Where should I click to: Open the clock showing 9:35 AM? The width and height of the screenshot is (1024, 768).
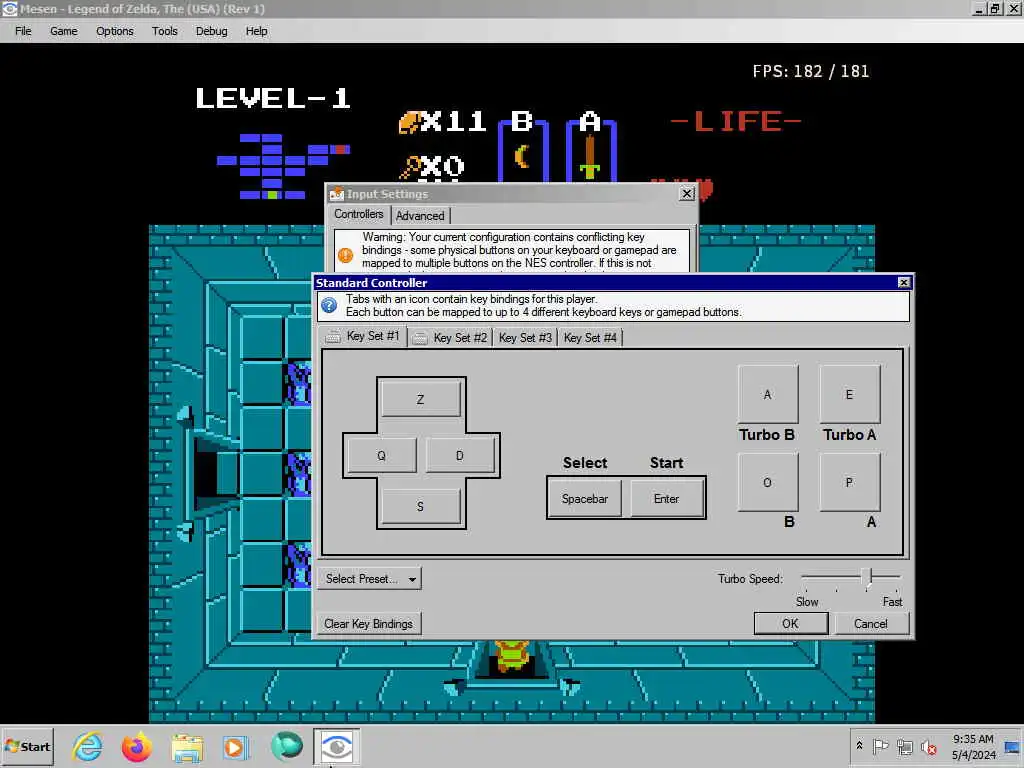[973, 746]
